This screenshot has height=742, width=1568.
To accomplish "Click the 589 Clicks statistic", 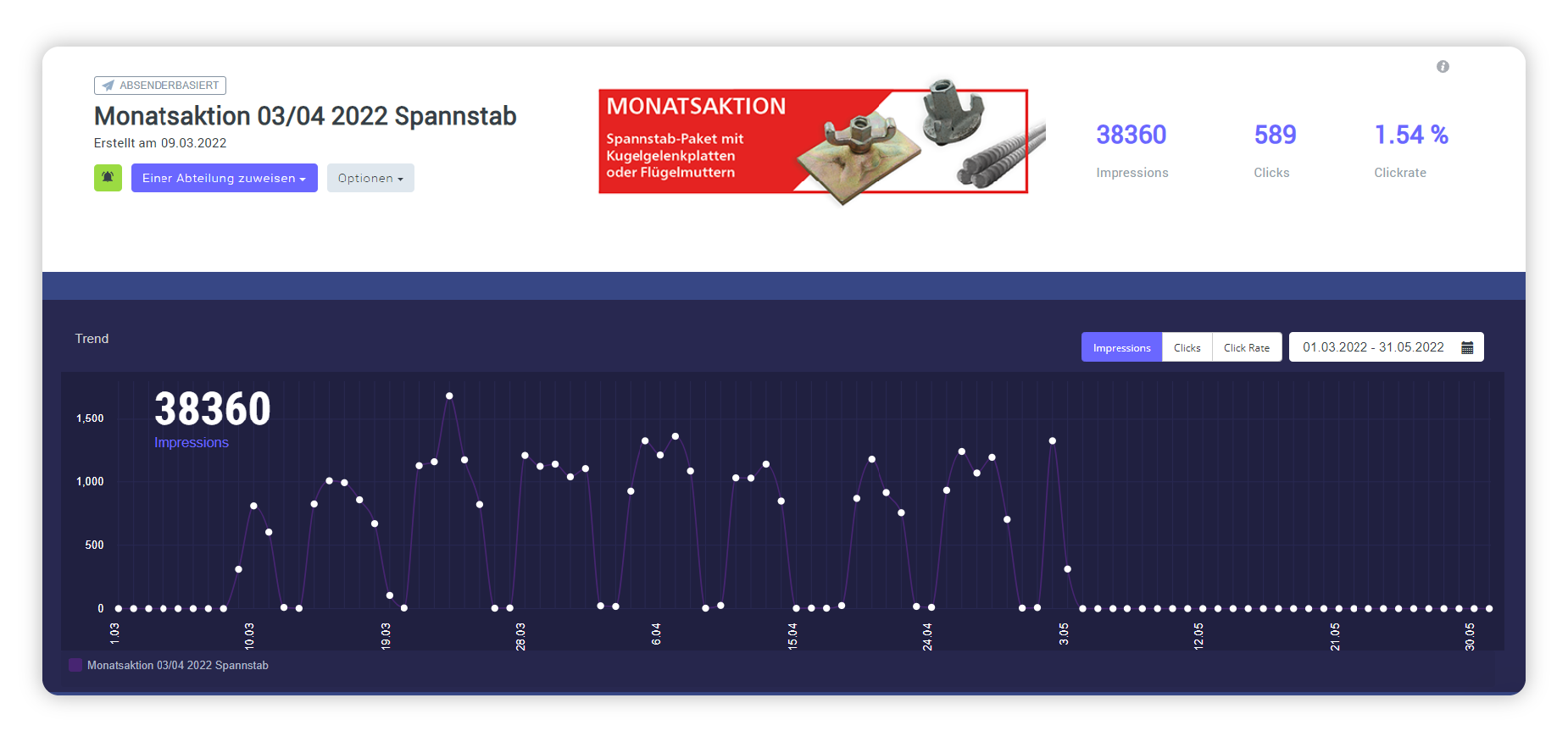I will click(x=1275, y=135).
